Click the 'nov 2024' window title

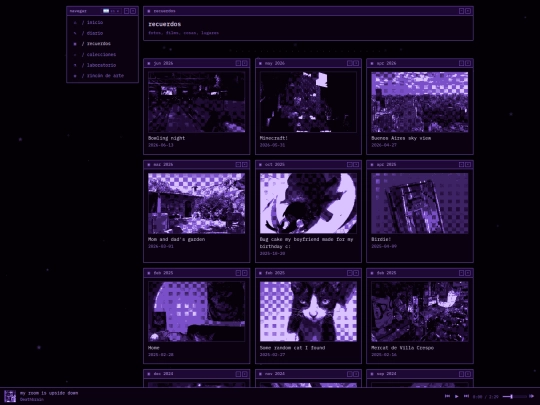[275, 374]
